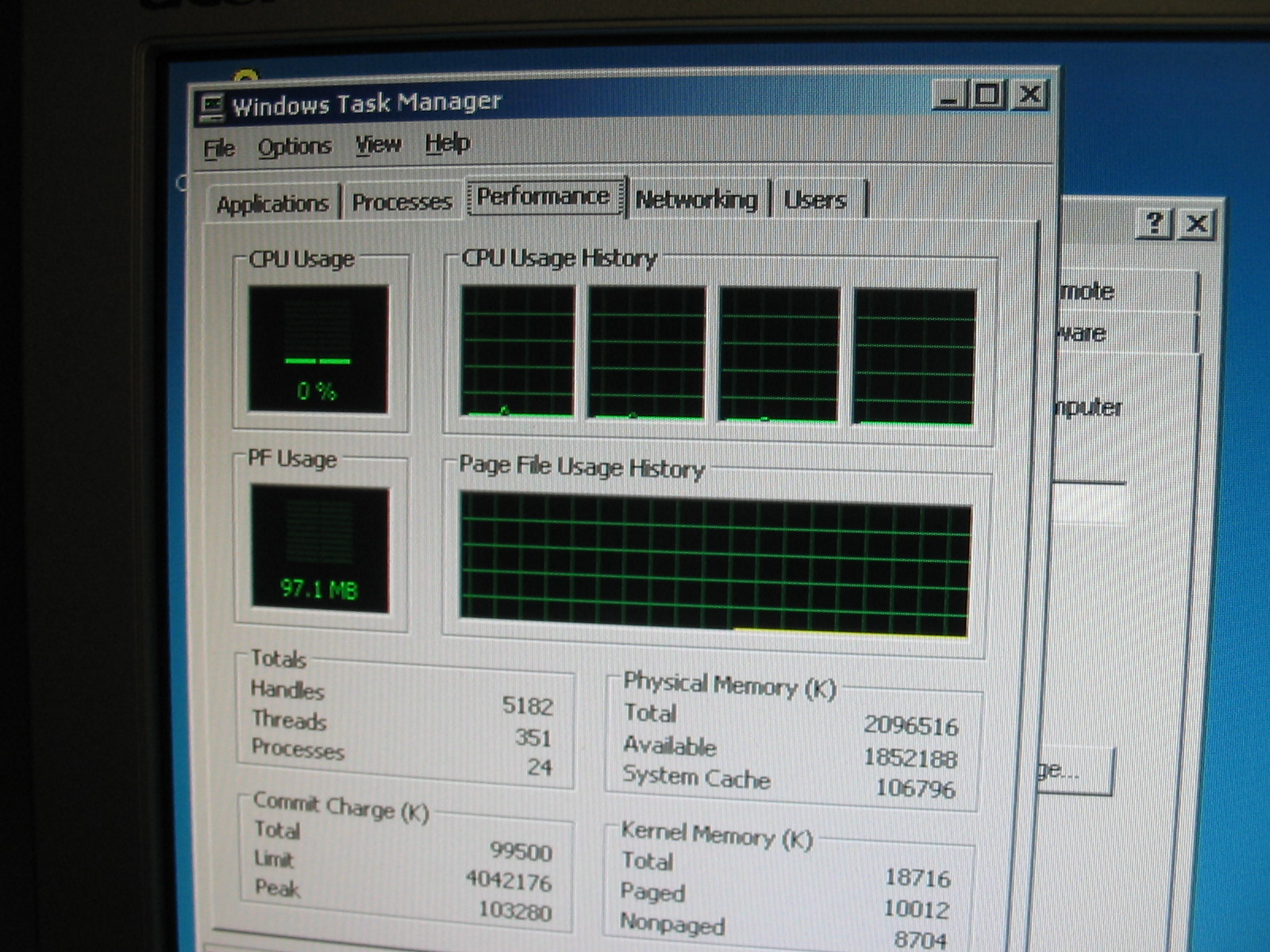The height and width of the screenshot is (952, 1270).
Task: Open the View menu
Action: [x=378, y=145]
